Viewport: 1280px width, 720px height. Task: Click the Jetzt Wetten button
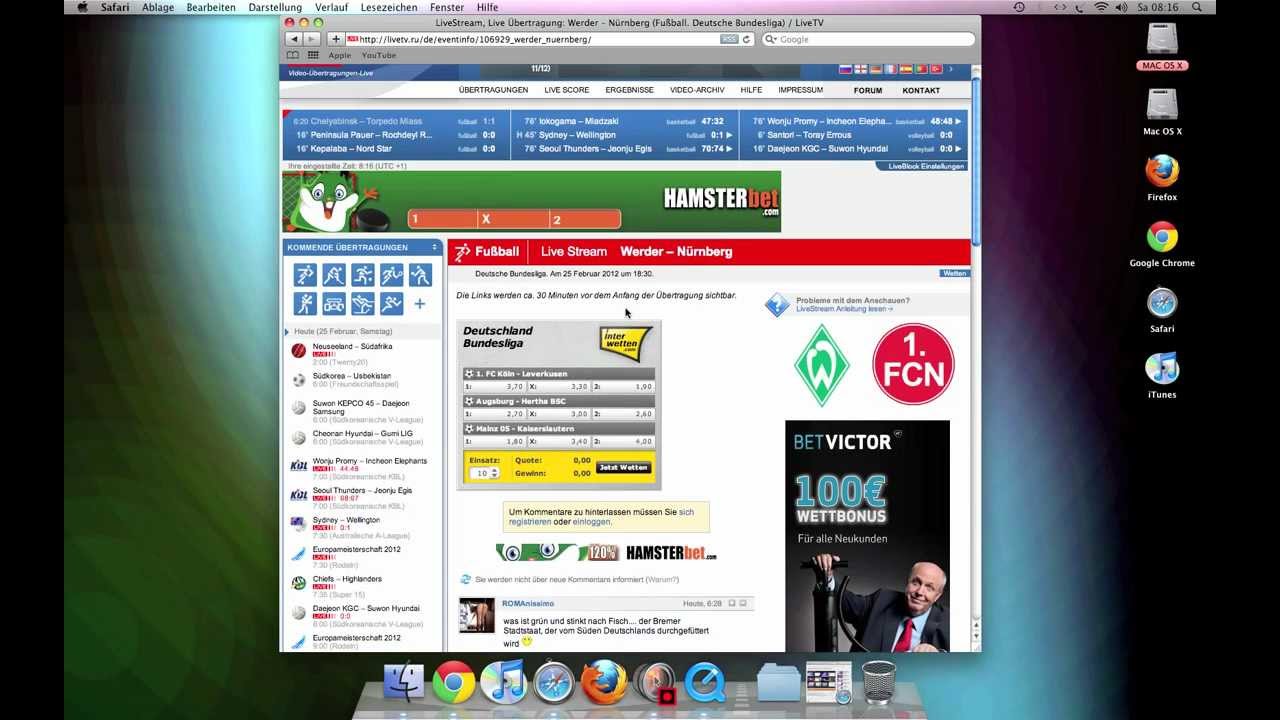point(623,467)
